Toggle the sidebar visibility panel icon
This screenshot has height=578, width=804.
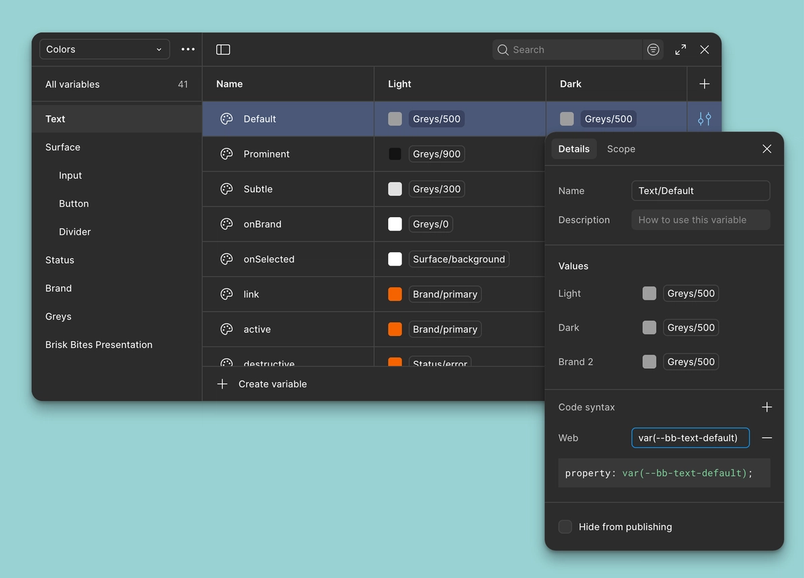[222, 49]
